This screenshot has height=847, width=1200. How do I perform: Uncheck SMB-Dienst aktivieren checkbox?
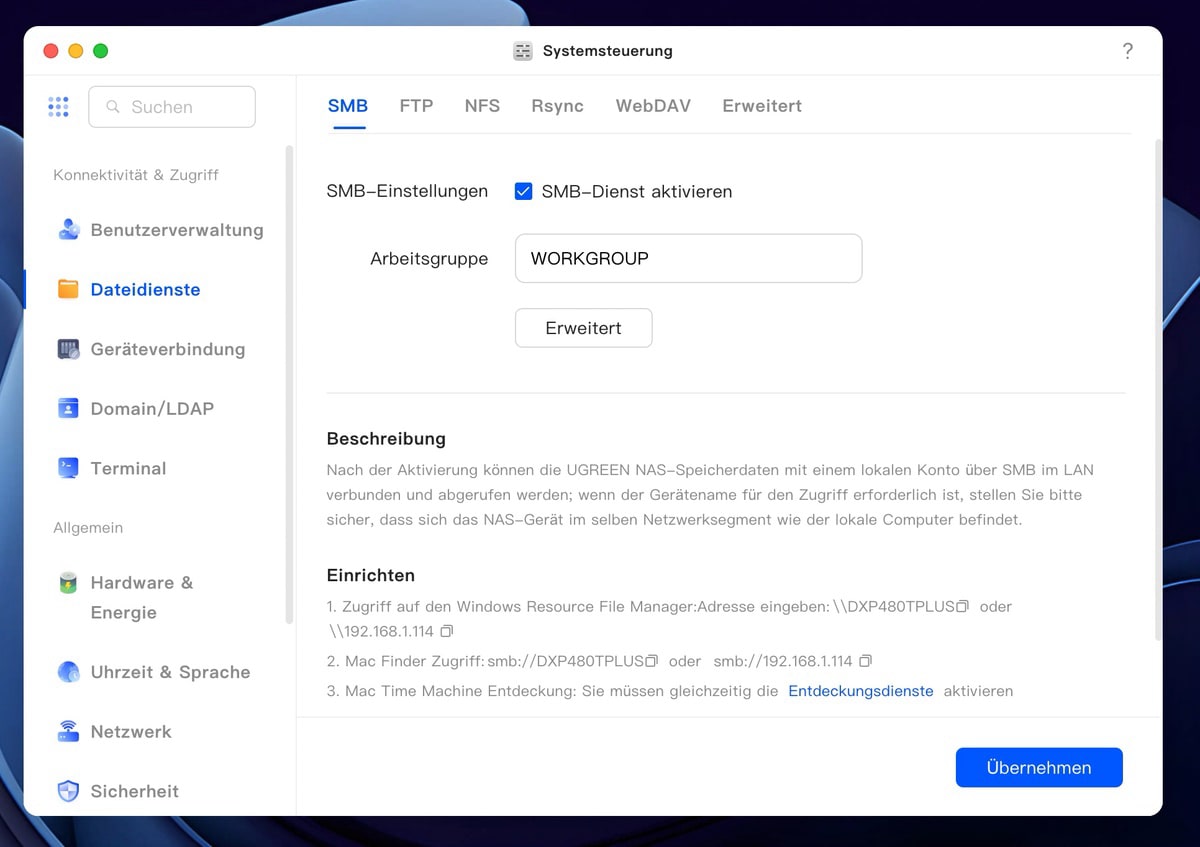pyautogui.click(x=523, y=191)
